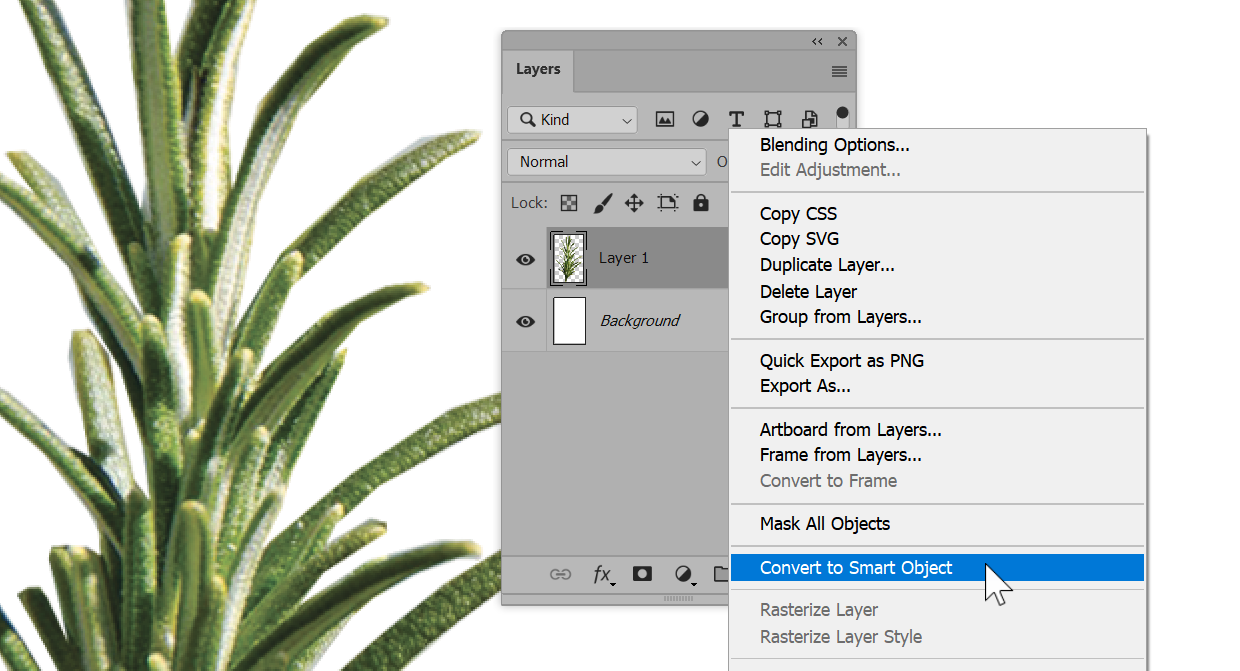
Task: Open Layers panel menu icon
Action: coord(839,71)
